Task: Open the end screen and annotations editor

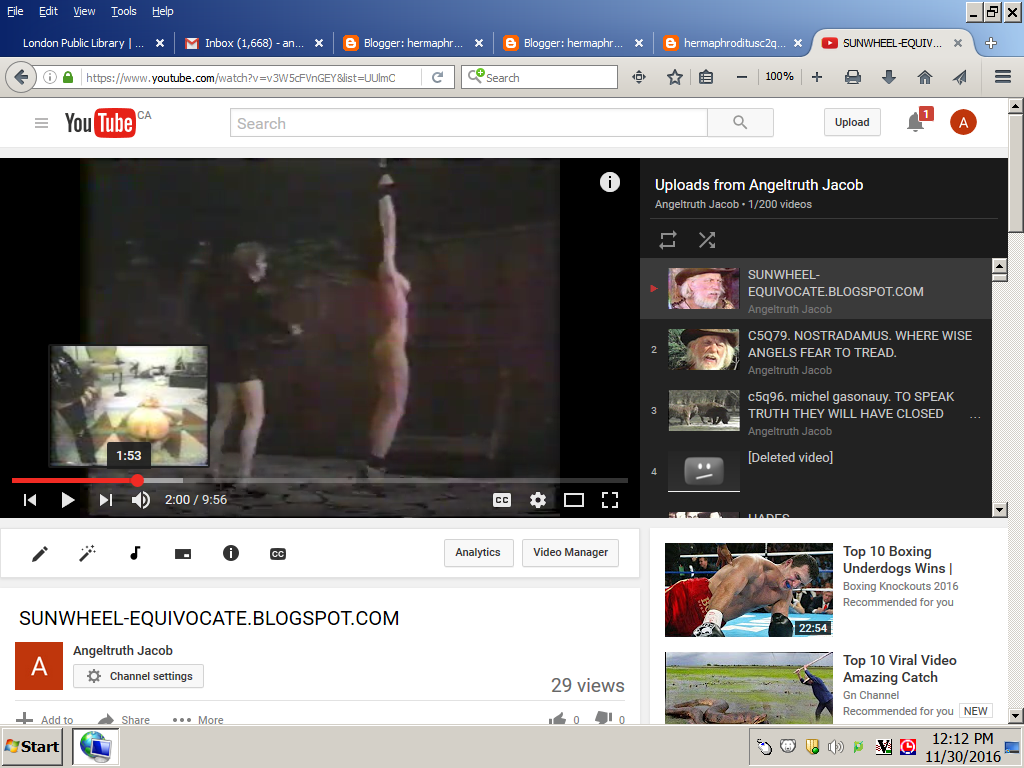Action: pos(183,554)
